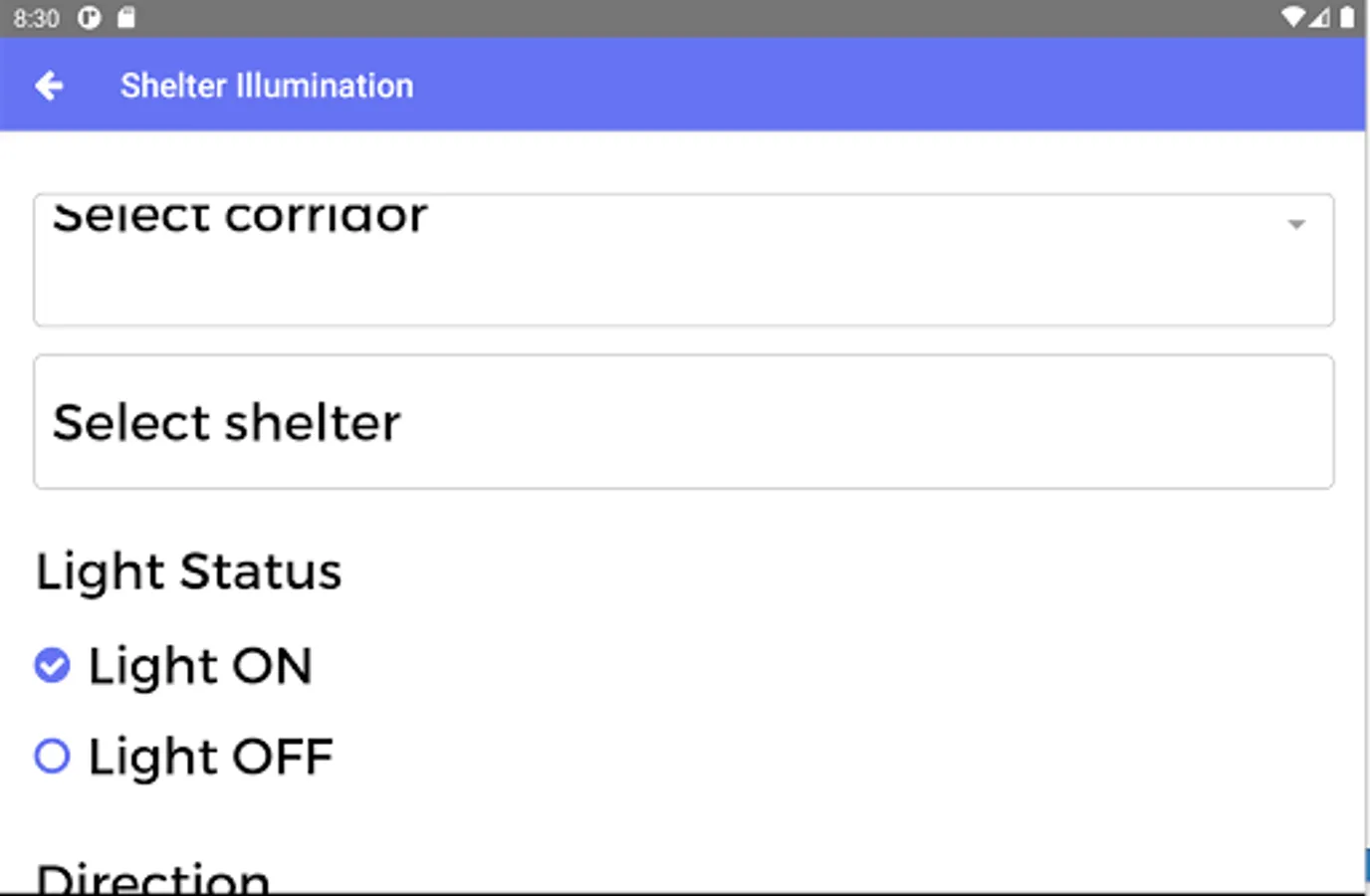Click the corridor dropdown arrow
This screenshot has width=1370, height=896.
click(1296, 225)
